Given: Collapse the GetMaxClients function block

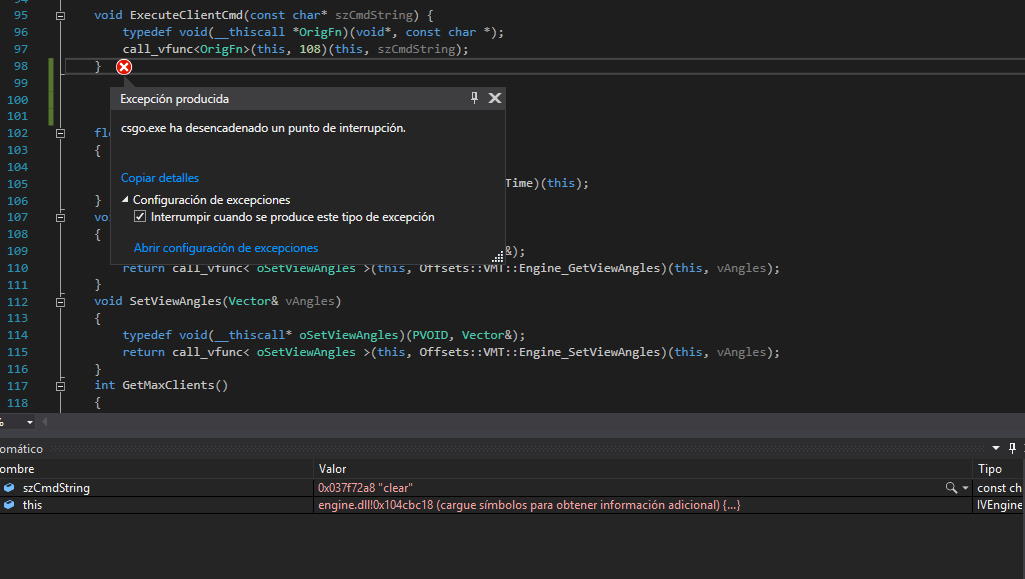Looking at the screenshot, I should pos(61,385).
